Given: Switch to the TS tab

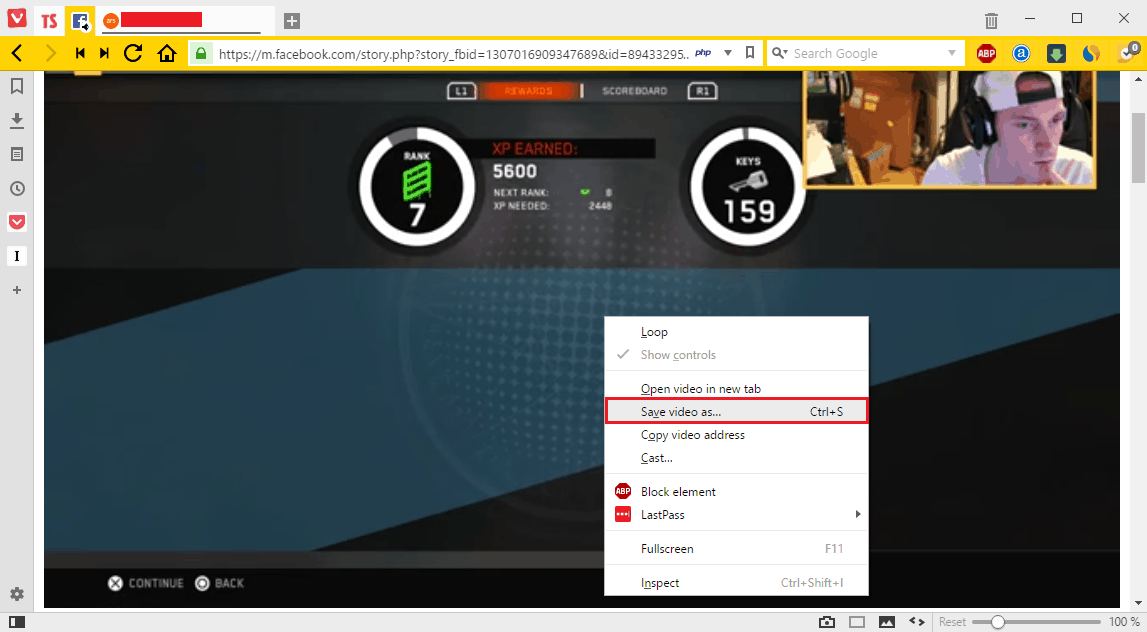Looking at the screenshot, I should [49, 20].
